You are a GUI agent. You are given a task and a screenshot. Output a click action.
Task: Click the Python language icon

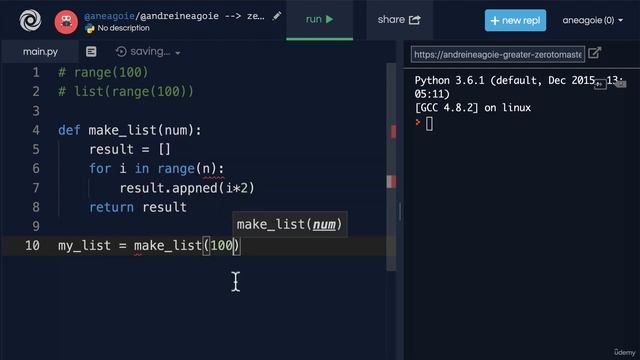89,28
